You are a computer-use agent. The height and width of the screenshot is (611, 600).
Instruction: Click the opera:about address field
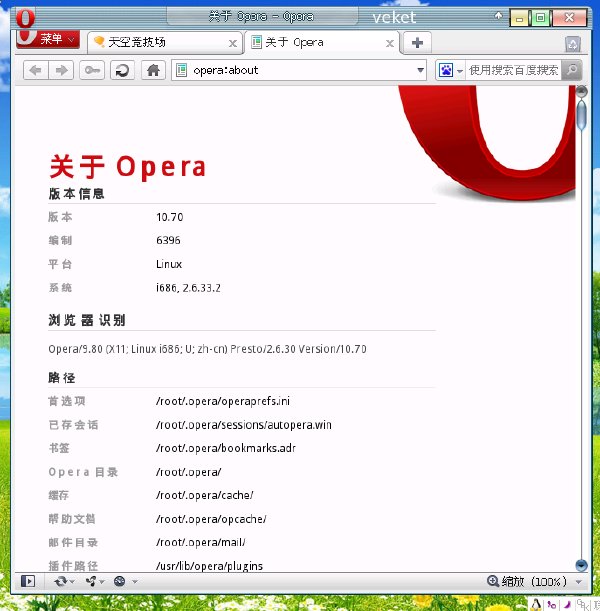[299, 70]
